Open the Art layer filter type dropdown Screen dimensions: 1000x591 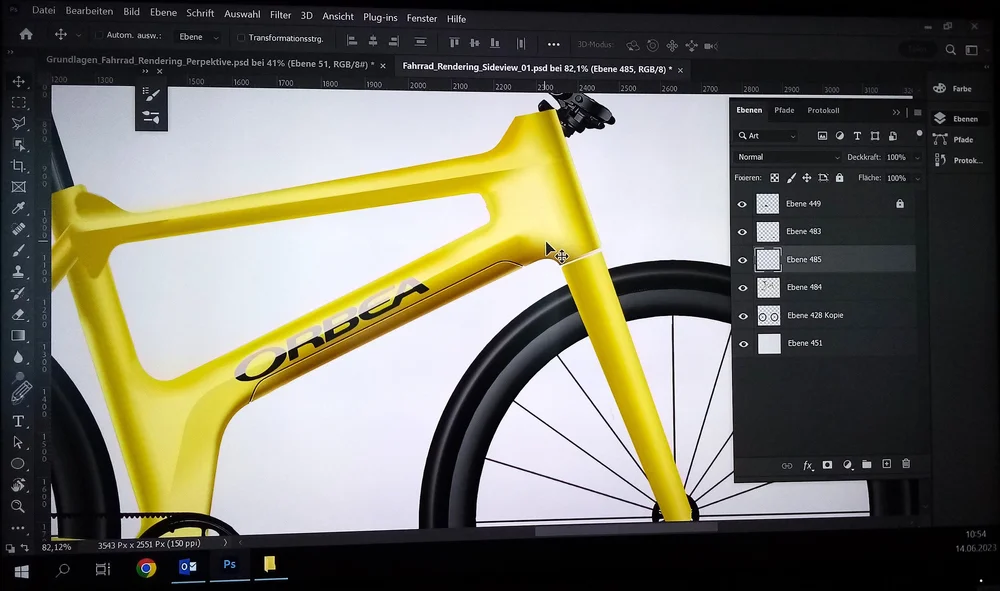pos(767,136)
